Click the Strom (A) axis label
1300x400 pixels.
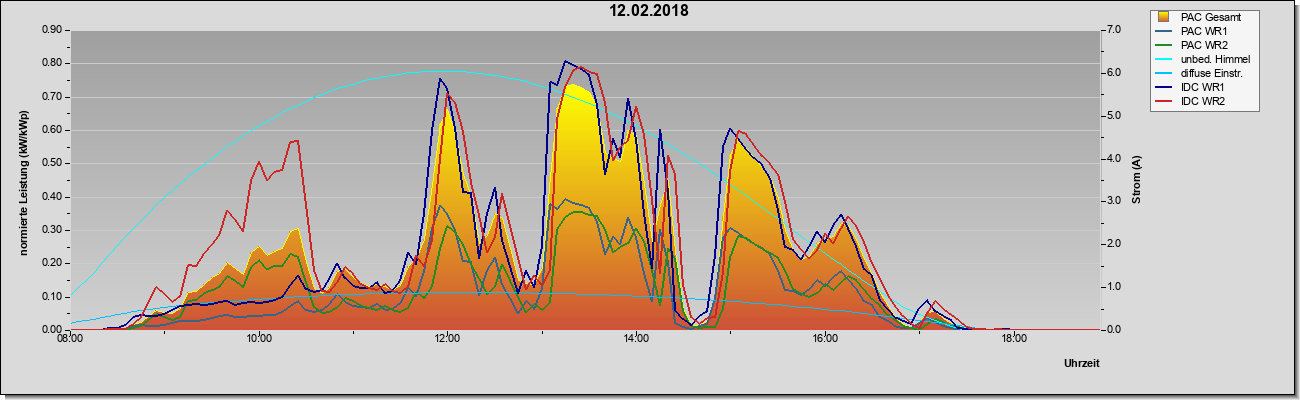1137,180
